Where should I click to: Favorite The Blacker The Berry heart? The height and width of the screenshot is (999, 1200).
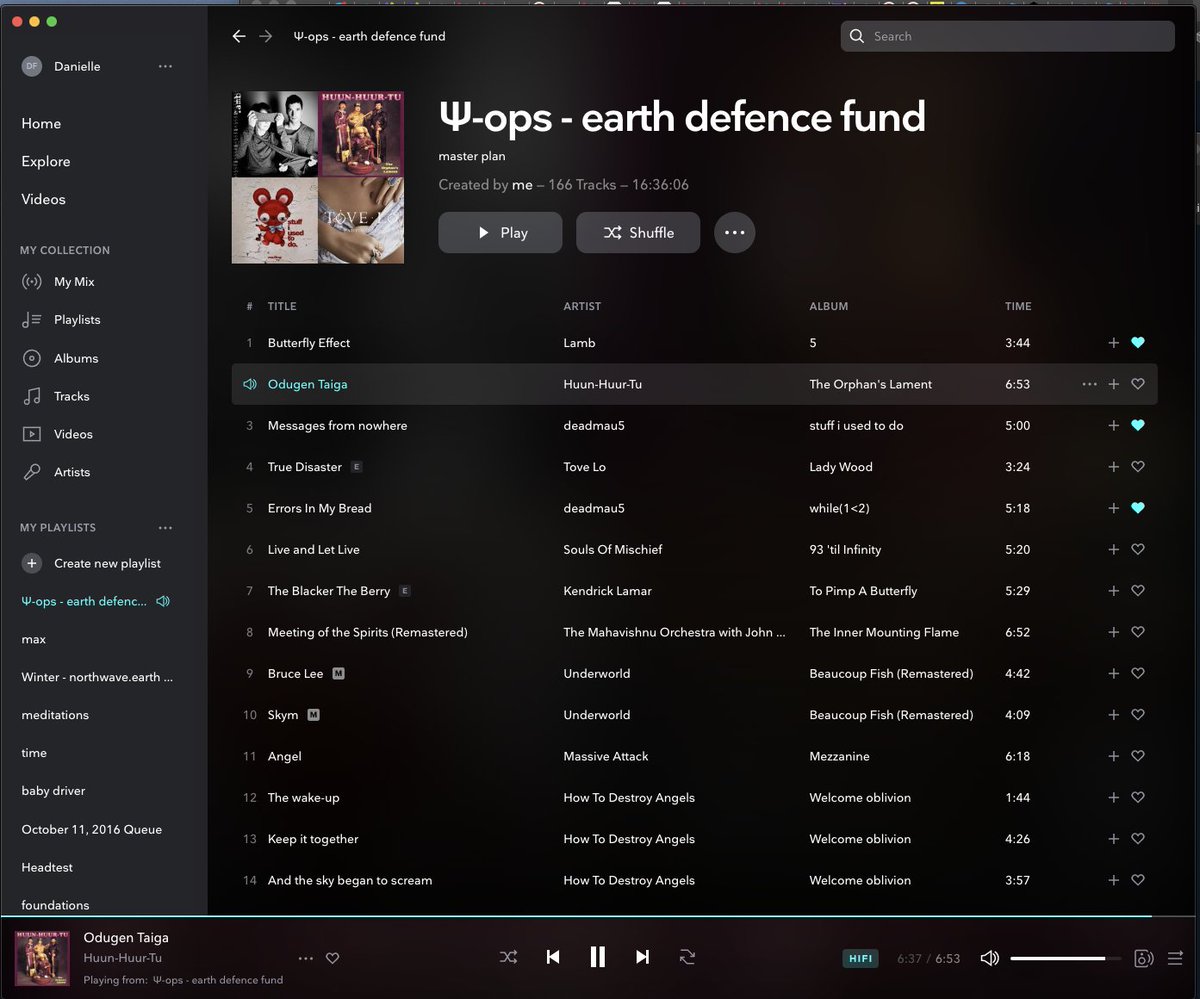pyautogui.click(x=1137, y=591)
